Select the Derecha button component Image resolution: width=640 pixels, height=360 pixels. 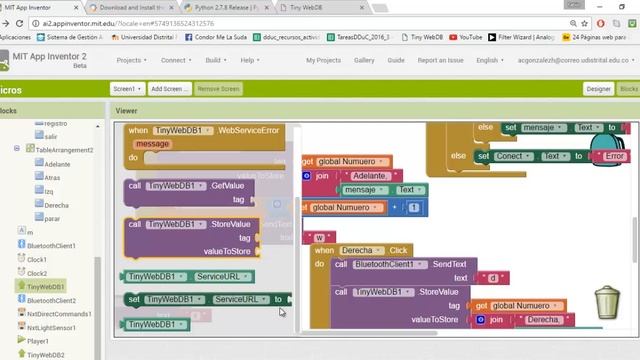point(51,205)
